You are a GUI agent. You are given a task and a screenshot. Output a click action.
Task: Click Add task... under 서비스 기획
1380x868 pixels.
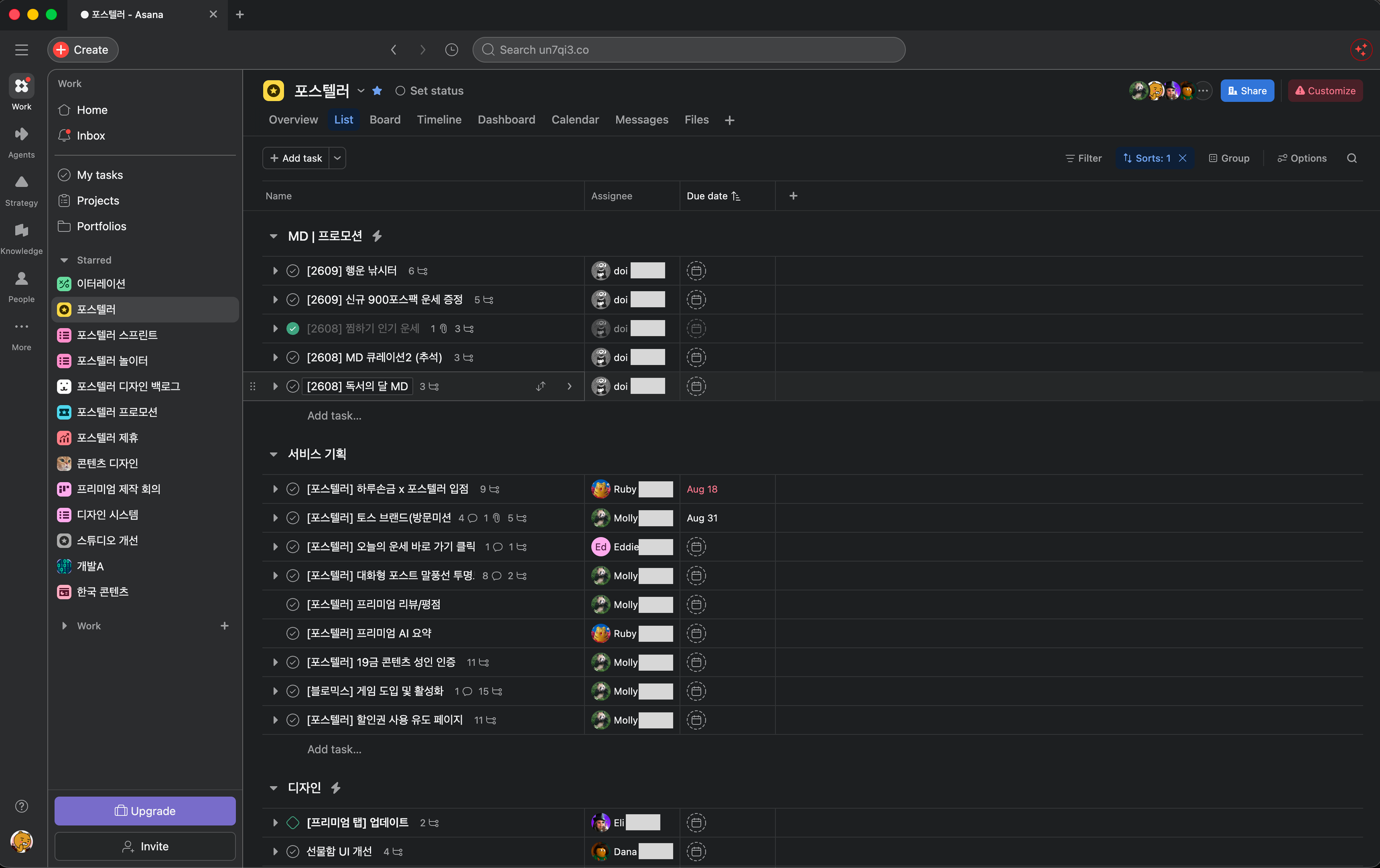(x=334, y=749)
